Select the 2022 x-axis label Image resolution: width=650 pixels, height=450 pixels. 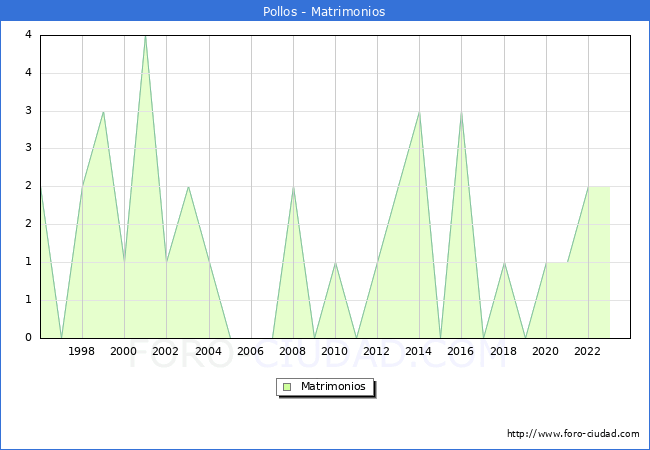(x=587, y=351)
